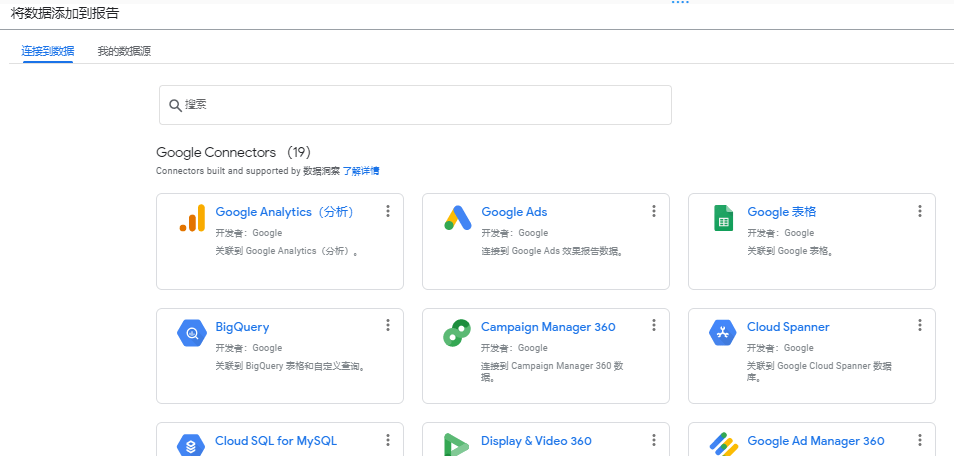Select the 连接到数据 tab

[x=48, y=52]
